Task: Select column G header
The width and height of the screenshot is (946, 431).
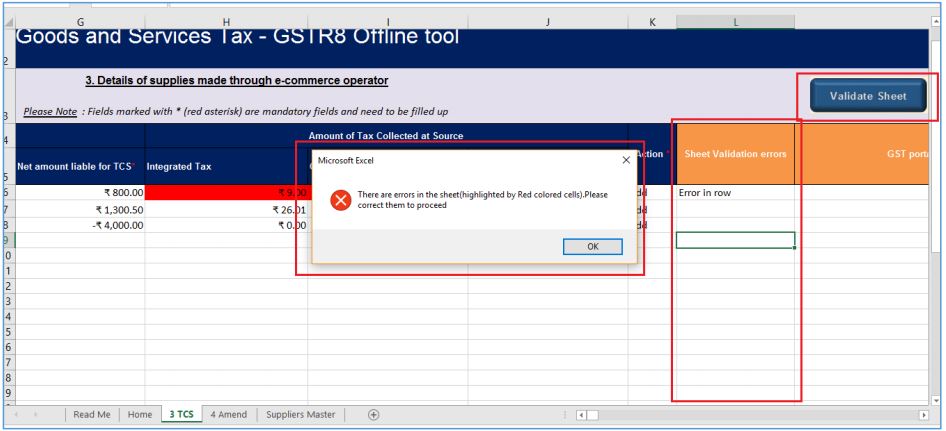Action: coord(80,22)
